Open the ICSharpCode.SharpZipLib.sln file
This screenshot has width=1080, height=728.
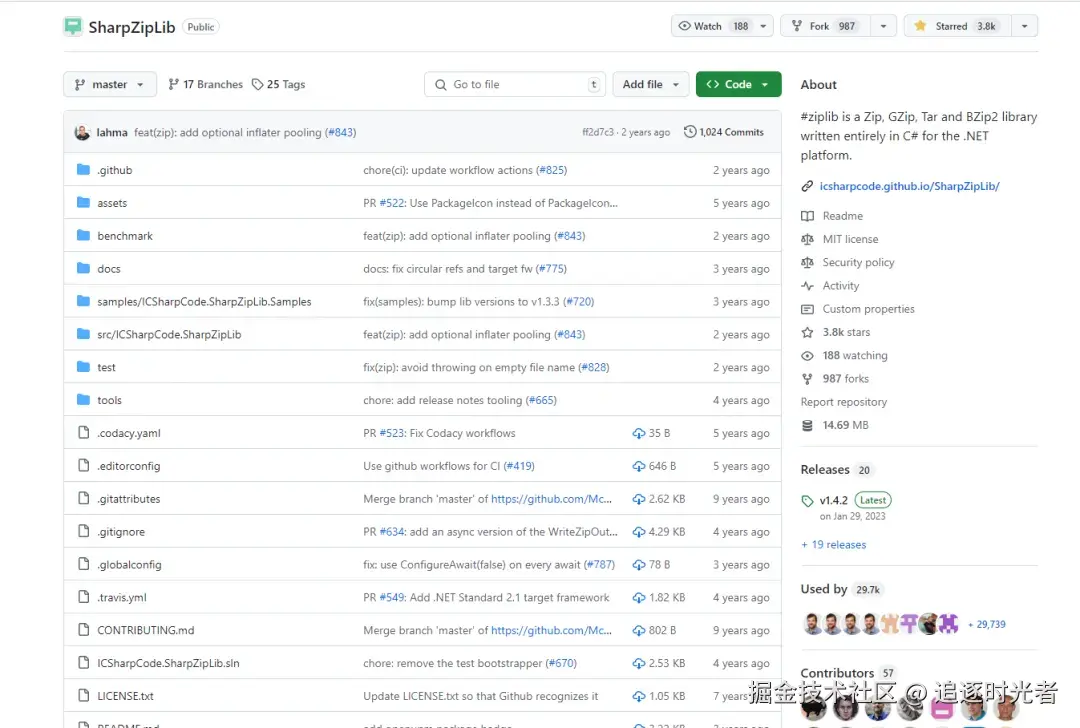(x=168, y=663)
